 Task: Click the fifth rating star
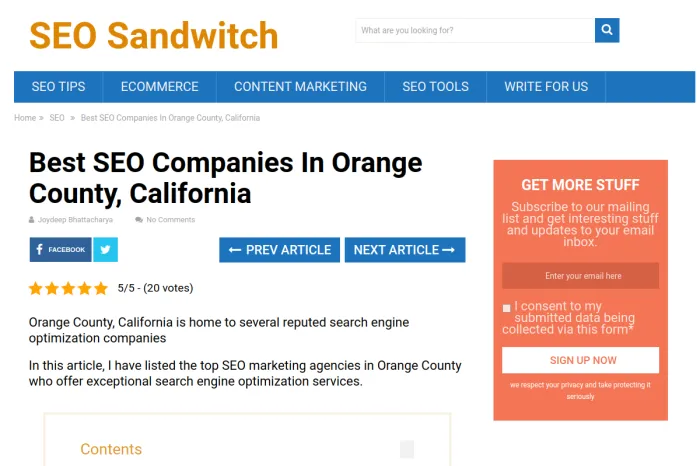coord(101,288)
